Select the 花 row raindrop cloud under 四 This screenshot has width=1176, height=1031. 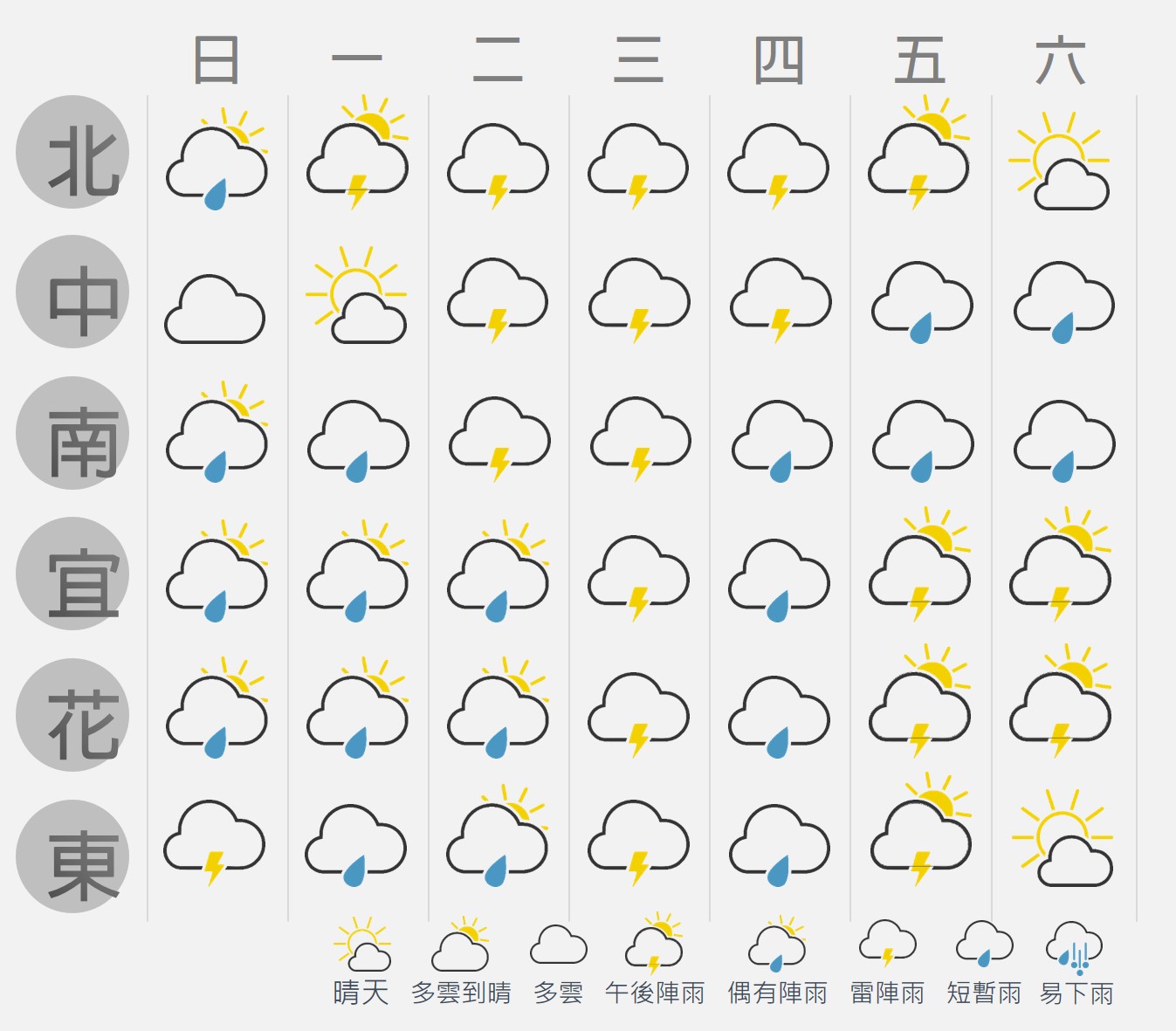click(779, 717)
